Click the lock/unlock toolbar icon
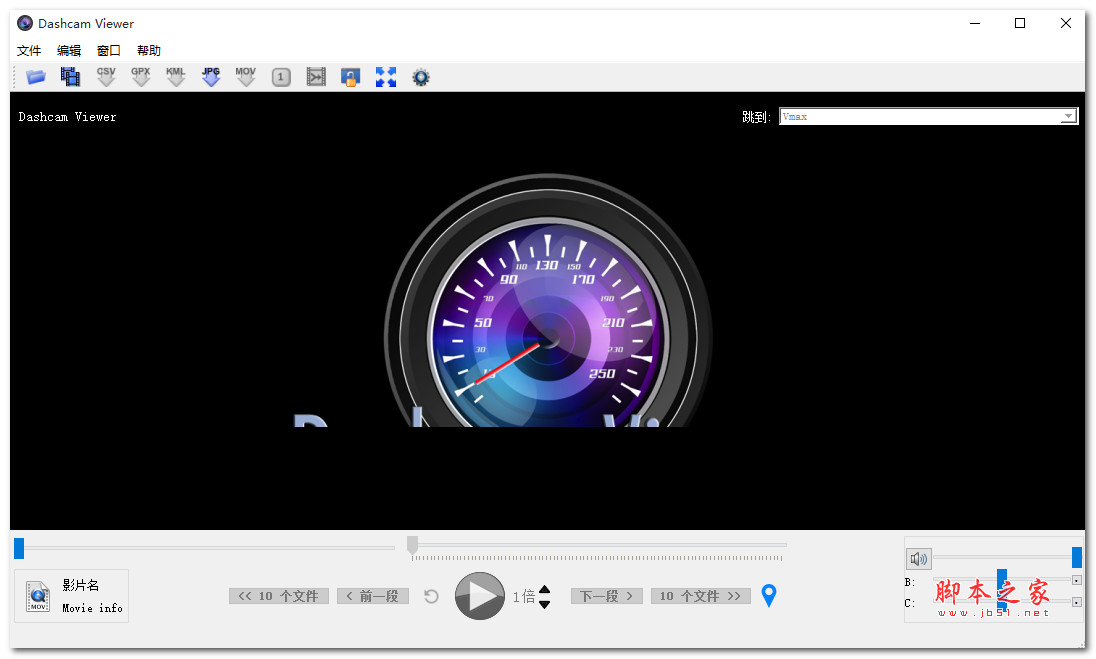 (x=351, y=76)
